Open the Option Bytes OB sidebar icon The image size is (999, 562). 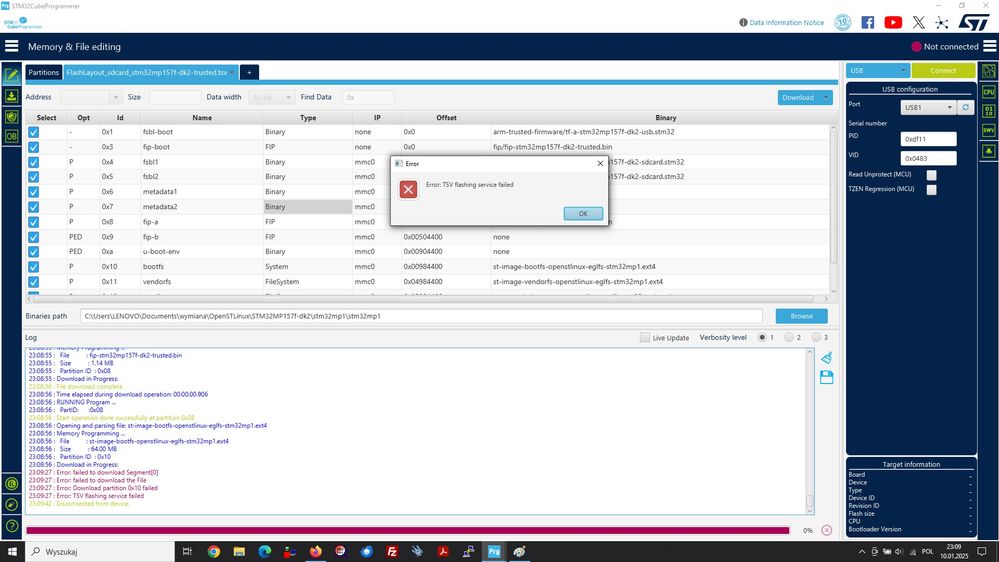pos(11,136)
